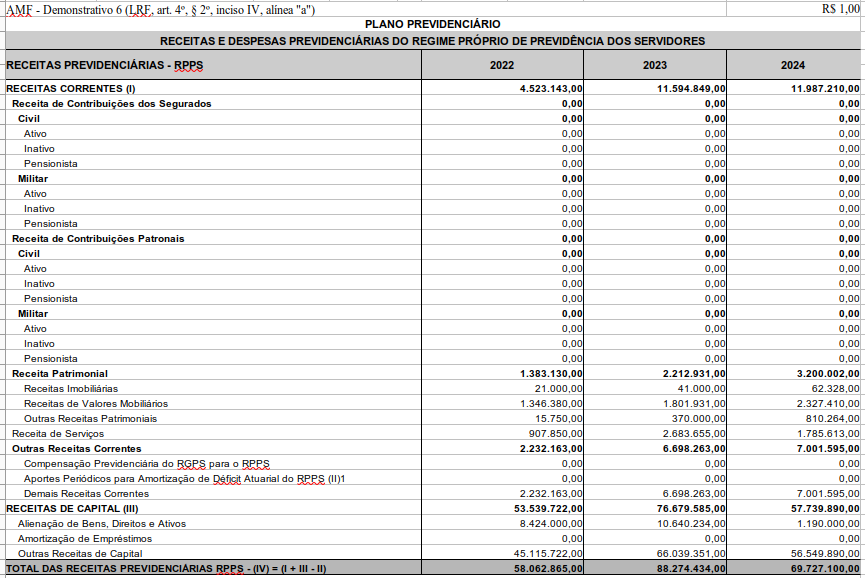Click the value 4.523.143,00 in 2022 column
This screenshot has height=578, width=865.
(550, 89)
